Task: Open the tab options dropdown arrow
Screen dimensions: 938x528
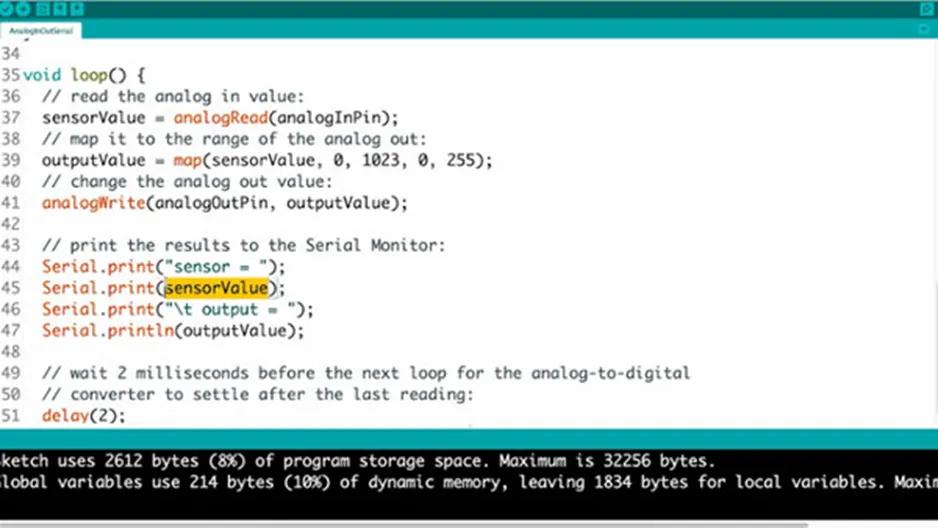Action: [924, 29]
